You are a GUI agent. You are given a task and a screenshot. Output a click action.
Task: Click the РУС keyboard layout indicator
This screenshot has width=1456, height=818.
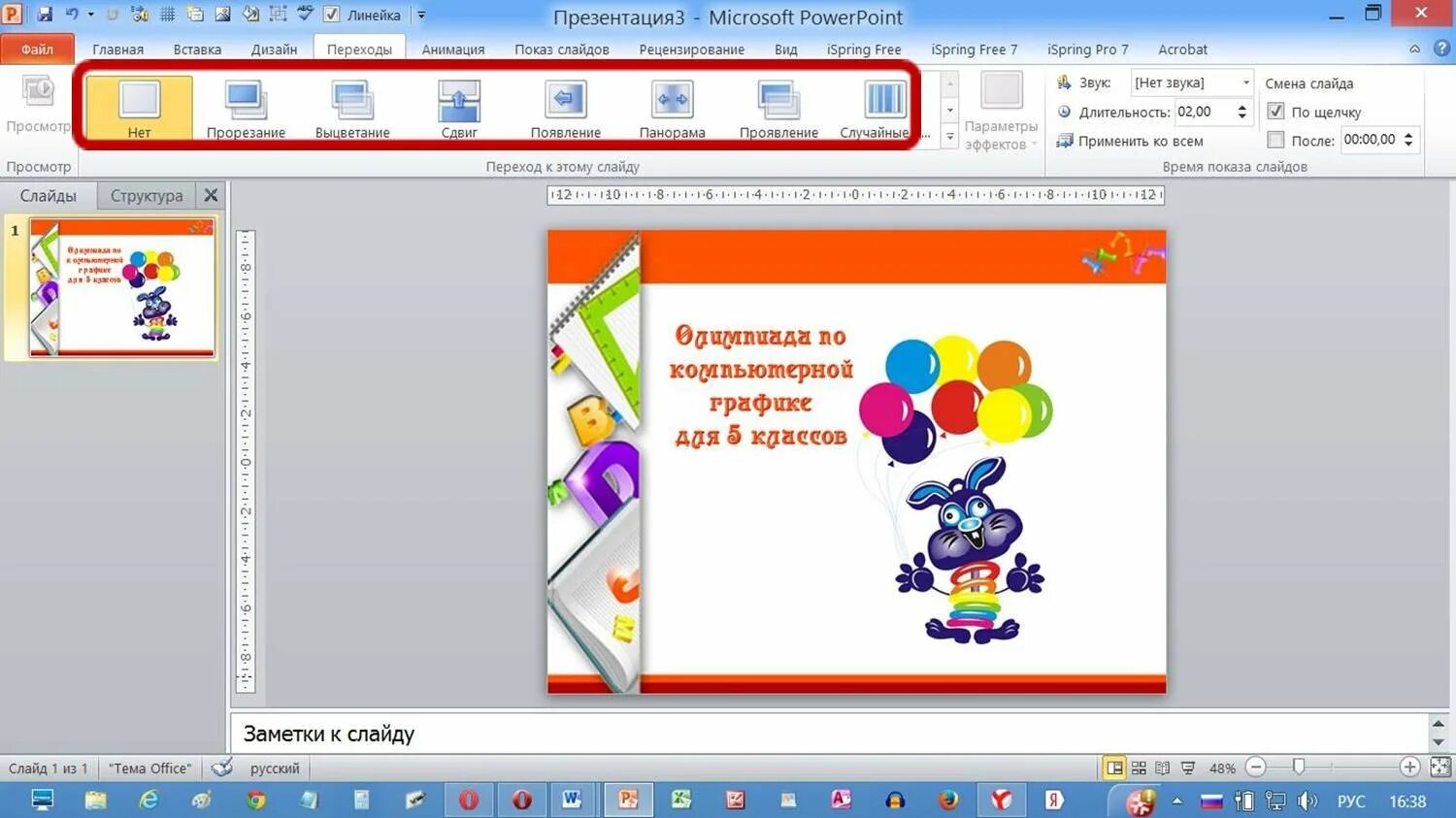click(1350, 801)
